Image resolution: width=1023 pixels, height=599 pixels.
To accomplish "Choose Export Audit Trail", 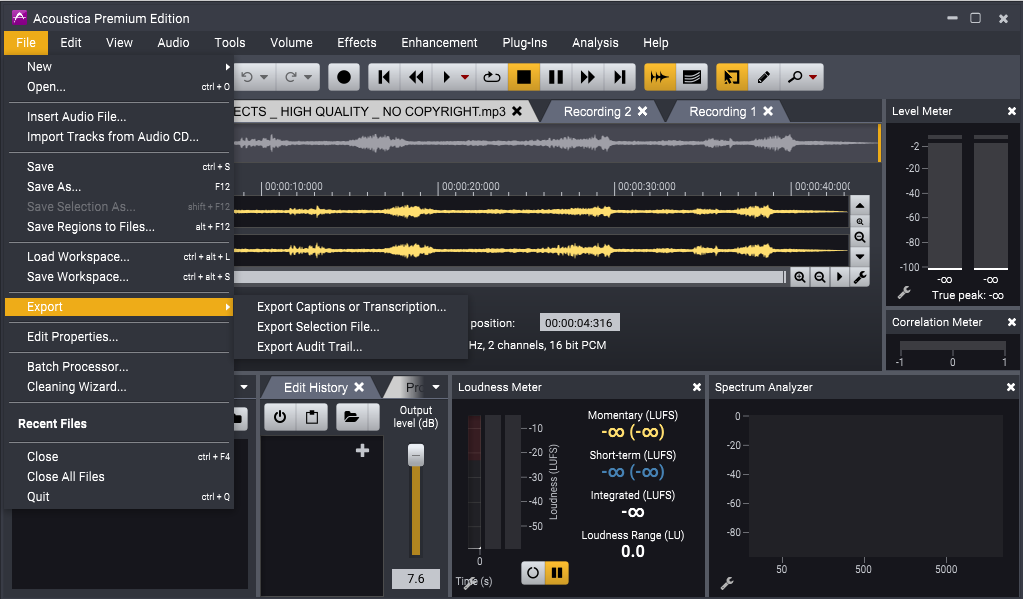I will [352, 346].
